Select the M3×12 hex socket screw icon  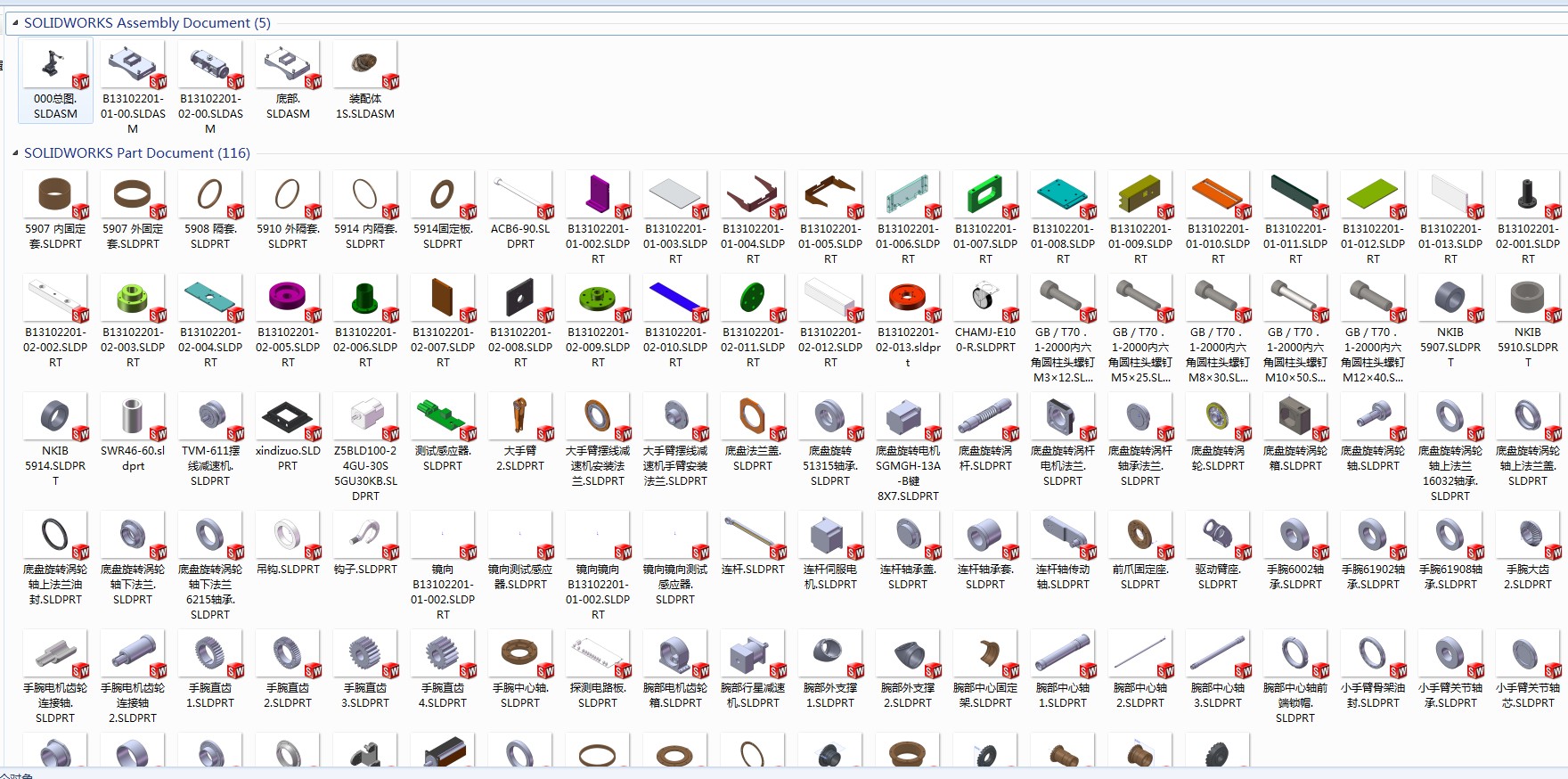(x=1063, y=298)
